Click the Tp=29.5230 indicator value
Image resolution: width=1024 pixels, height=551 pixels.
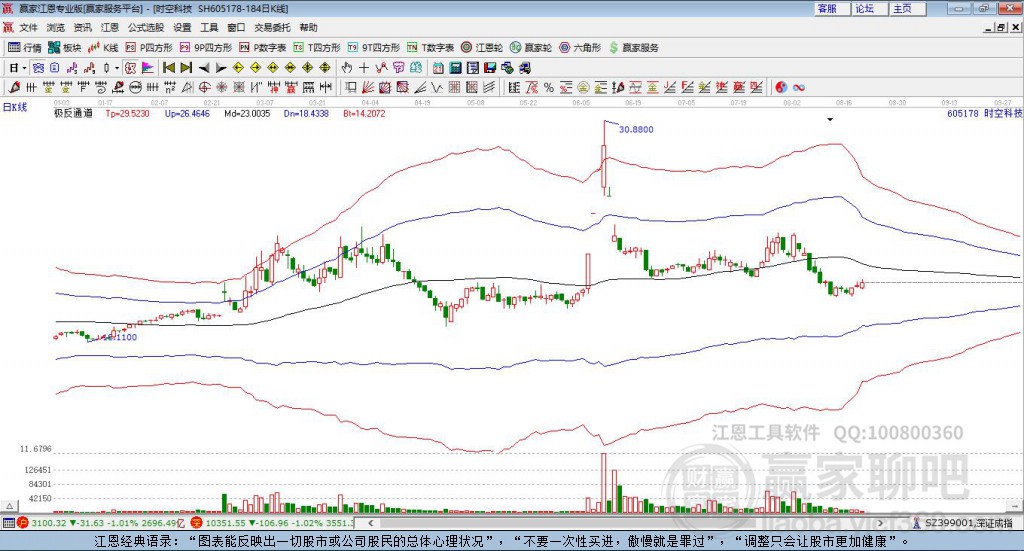click(x=127, y=113)
